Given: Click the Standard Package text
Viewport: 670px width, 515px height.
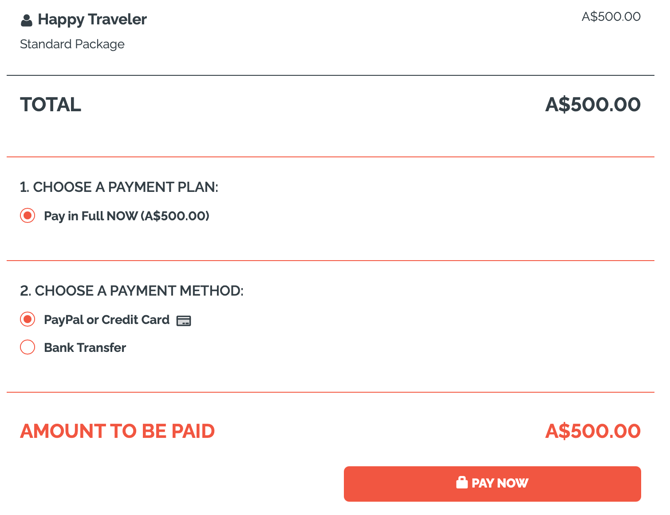Looking at the screenshot, I should point(72,44).
